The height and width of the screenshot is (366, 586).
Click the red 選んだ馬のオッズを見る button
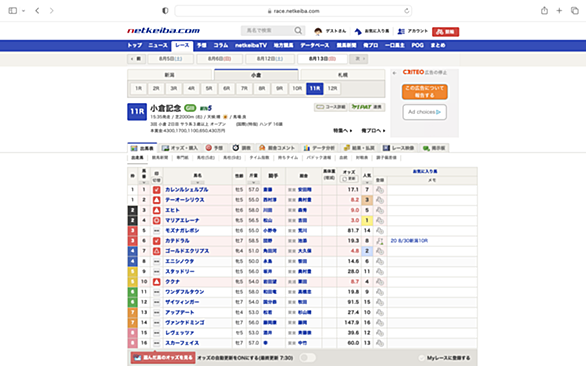point(163,357)
